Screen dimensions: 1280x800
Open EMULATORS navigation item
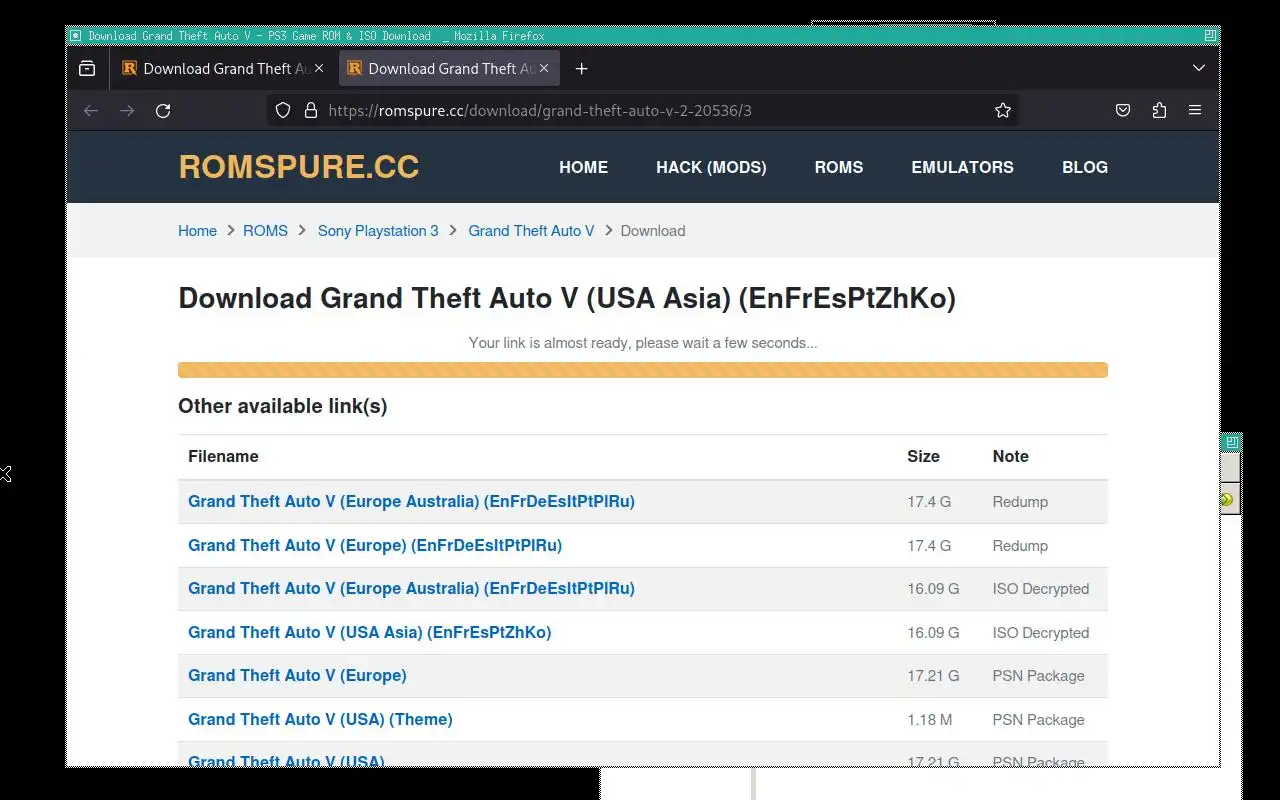(x=962, y=167)
